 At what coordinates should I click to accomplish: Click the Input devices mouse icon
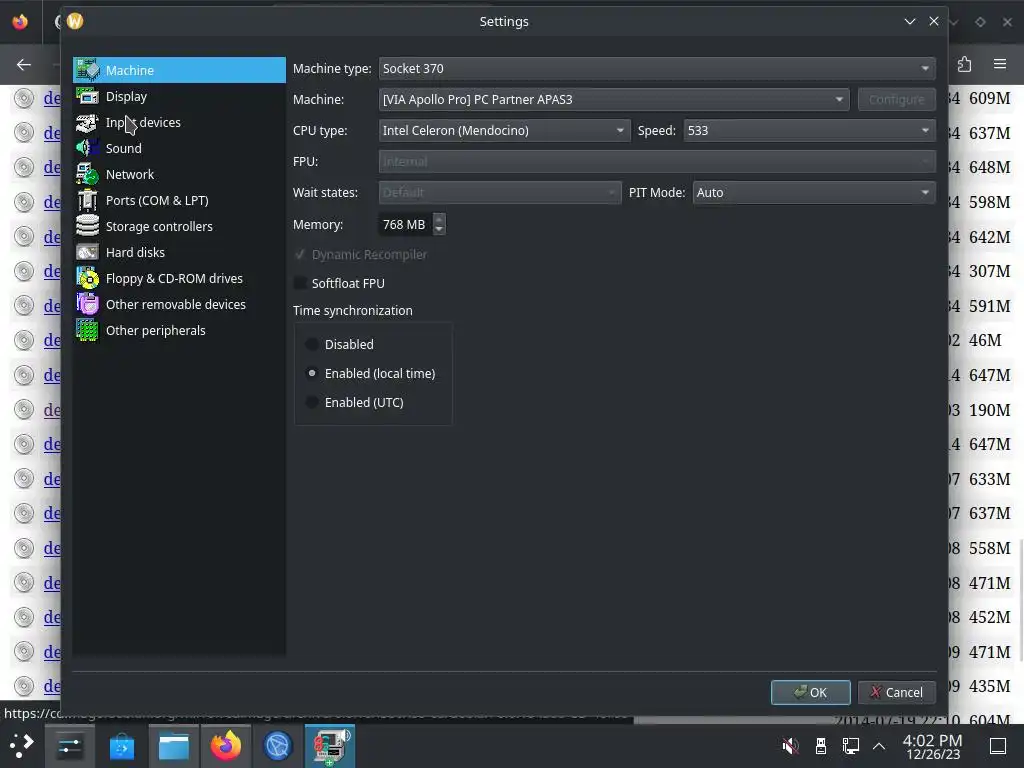pos(88,122)
